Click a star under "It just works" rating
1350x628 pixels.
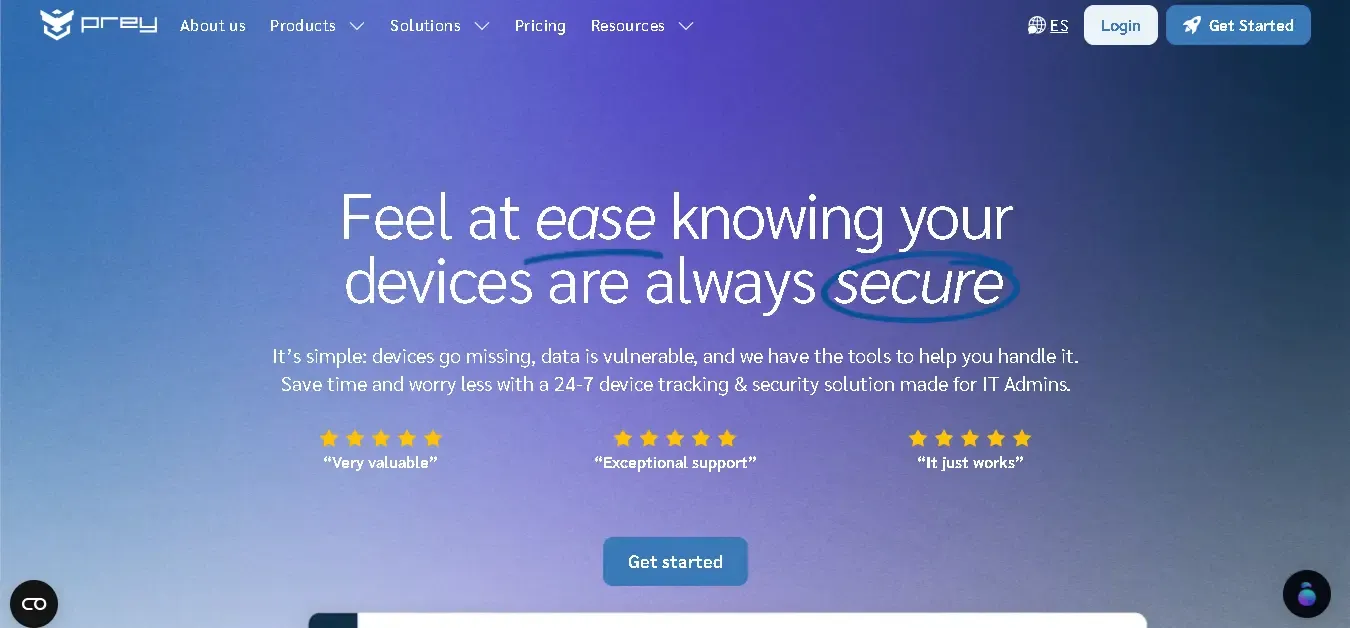click(x=969, y=438)
